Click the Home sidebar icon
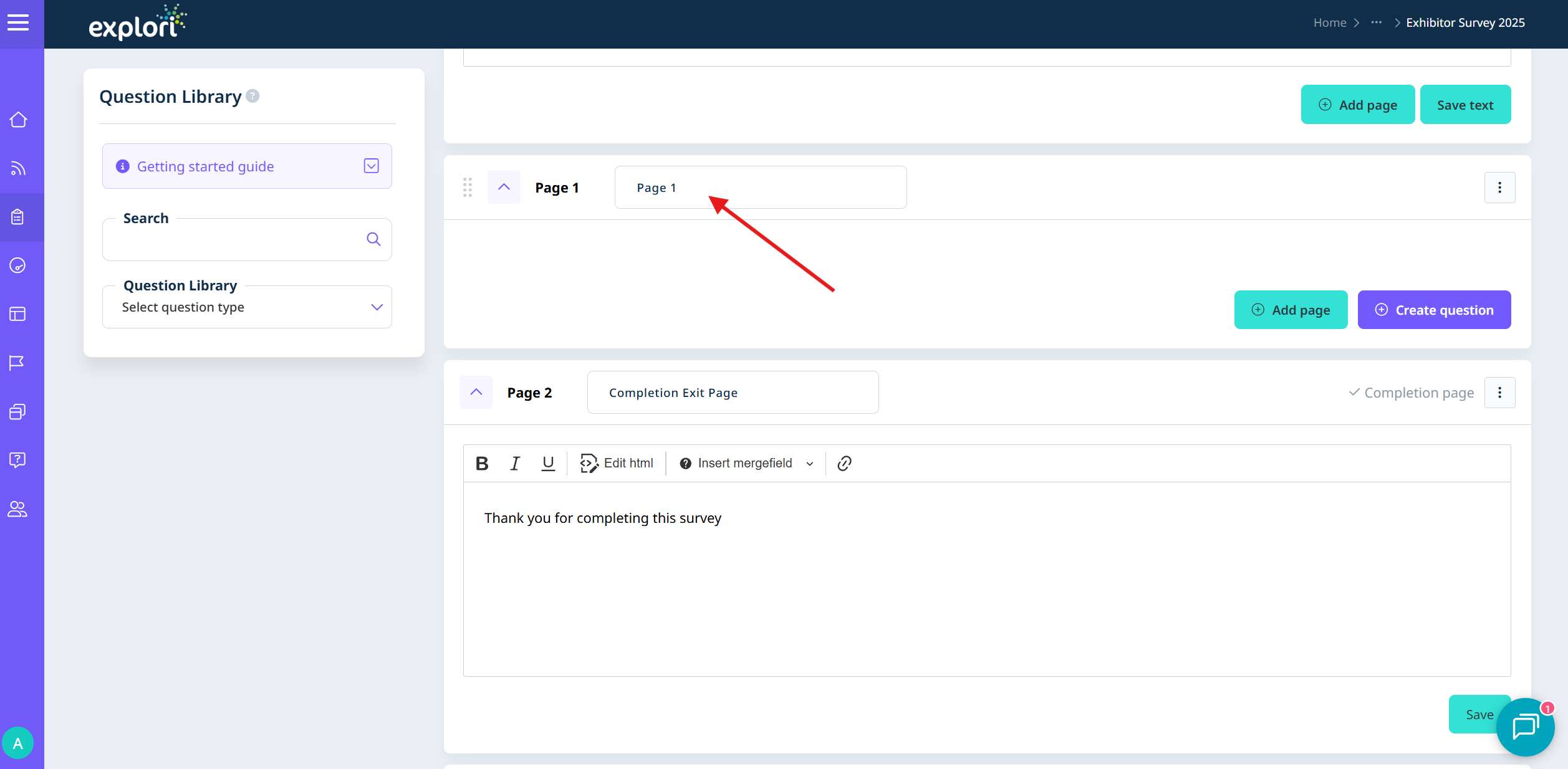The height and width of the screenshot is (769, 1568). 18,120
